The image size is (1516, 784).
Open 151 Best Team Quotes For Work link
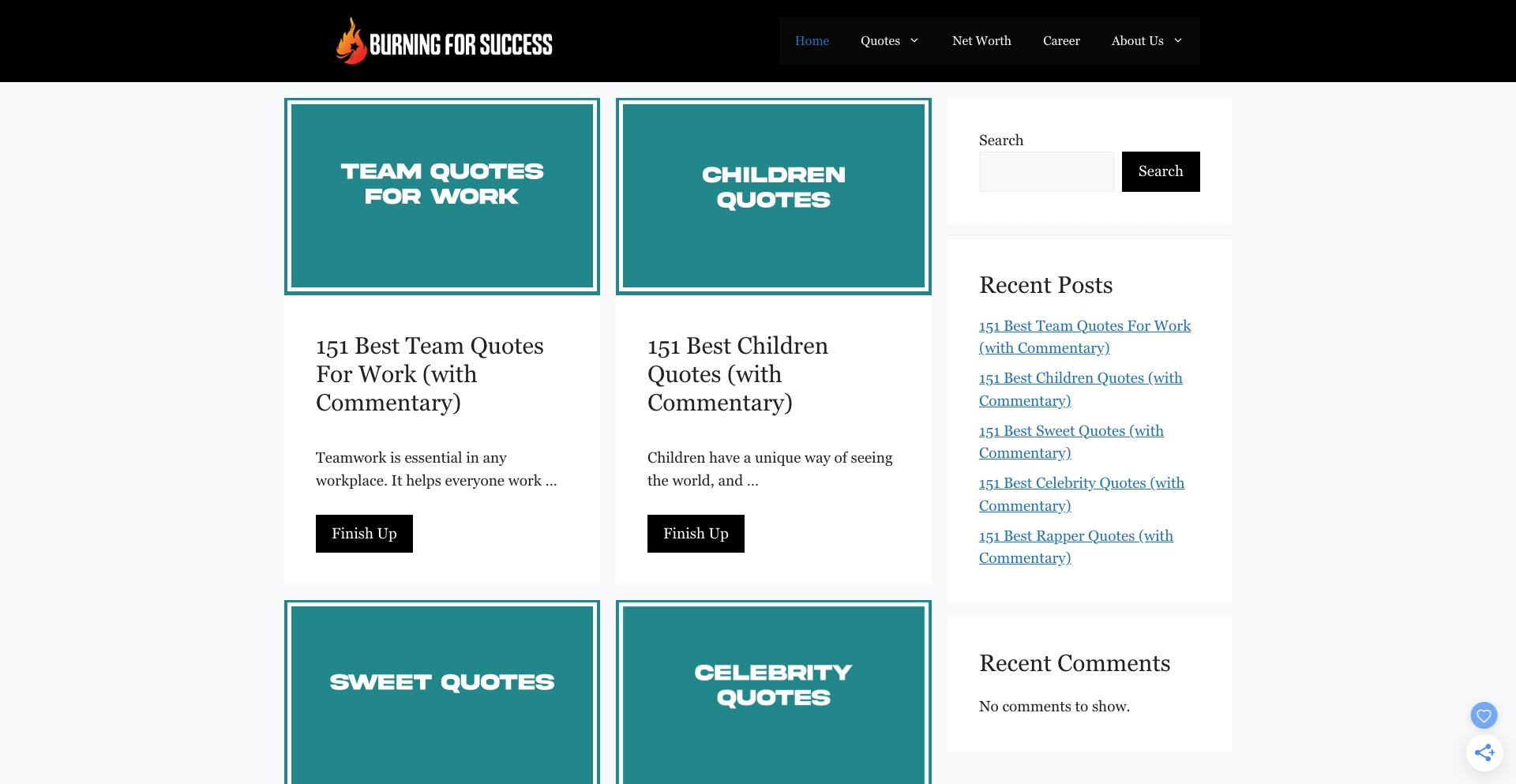[x=1084, y=336]
